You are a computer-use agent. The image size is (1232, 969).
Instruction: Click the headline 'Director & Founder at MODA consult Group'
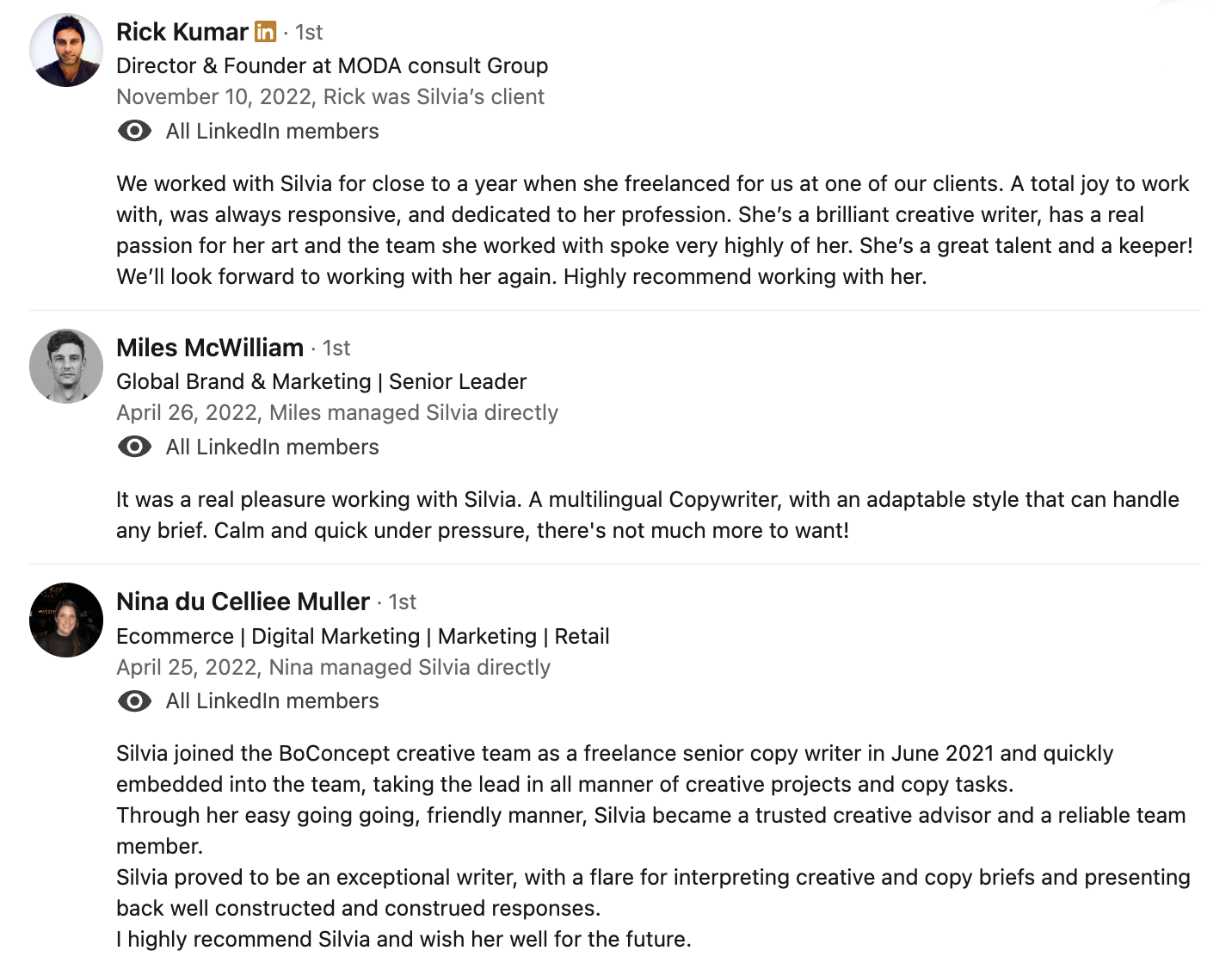[x=332, y=65]
